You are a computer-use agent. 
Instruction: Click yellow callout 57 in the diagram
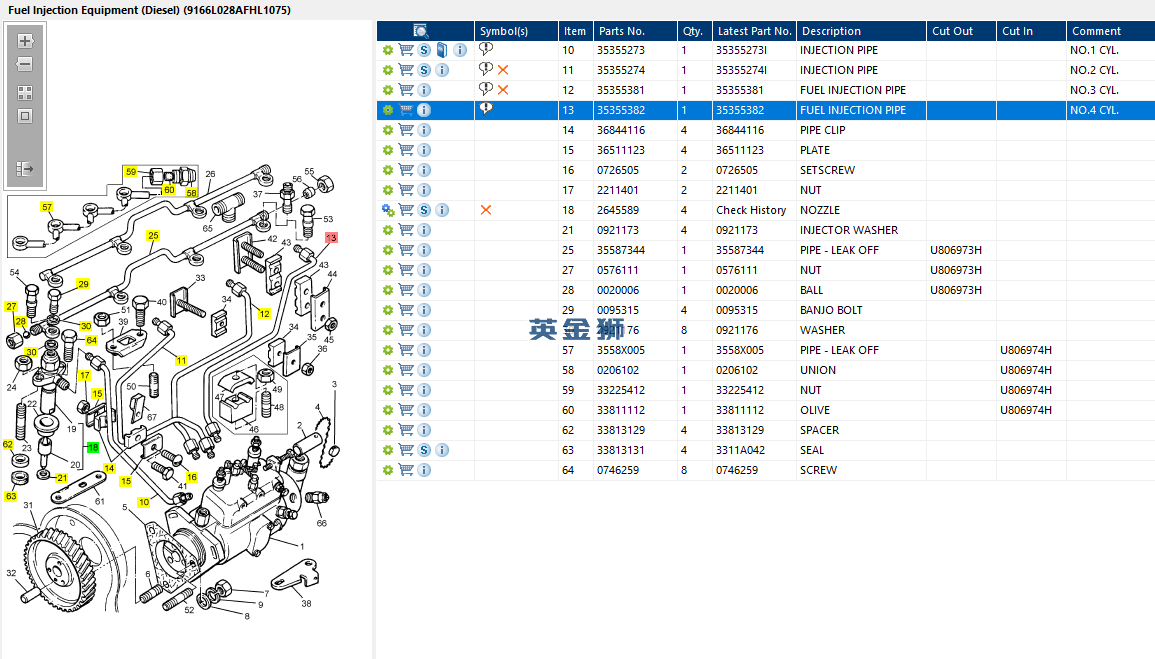[47, 207]
